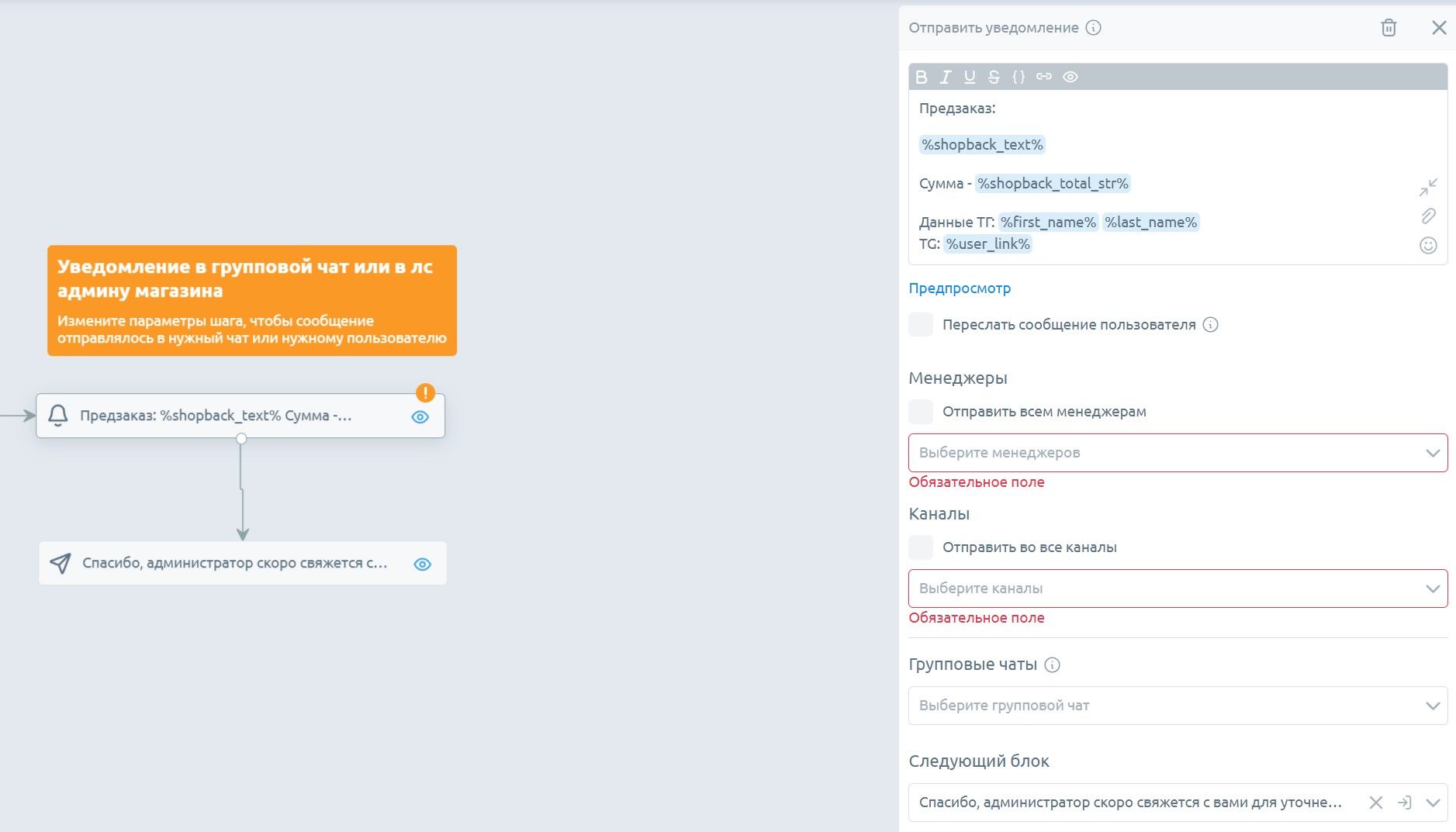Collapse the message editor with the arrows icon

coord(1428,187)
